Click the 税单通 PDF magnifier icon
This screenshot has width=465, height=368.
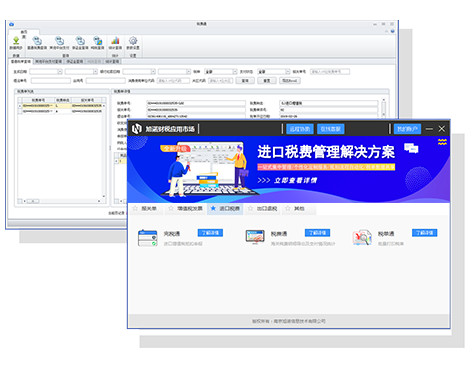point(362,237)
